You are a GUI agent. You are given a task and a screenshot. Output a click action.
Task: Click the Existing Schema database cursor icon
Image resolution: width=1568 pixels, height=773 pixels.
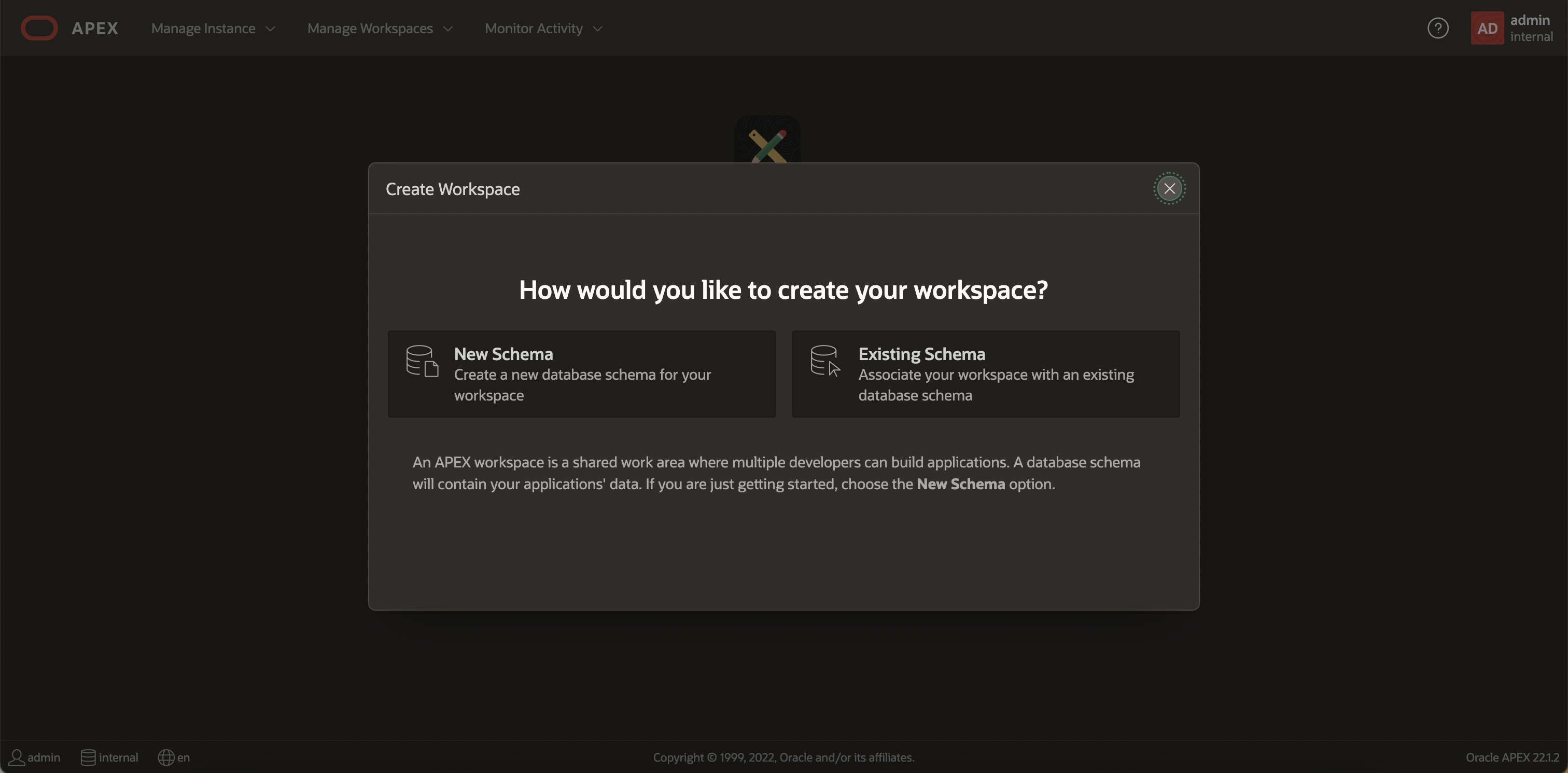[825, 361]
